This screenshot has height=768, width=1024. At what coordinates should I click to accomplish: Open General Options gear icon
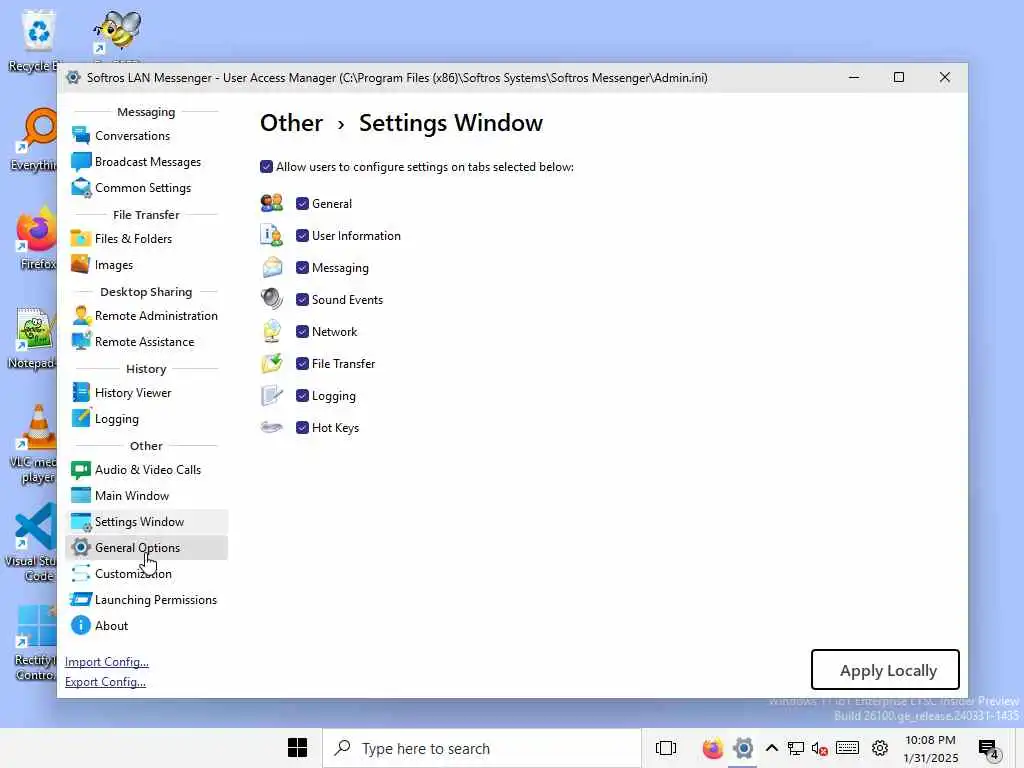tap(81, 547)
